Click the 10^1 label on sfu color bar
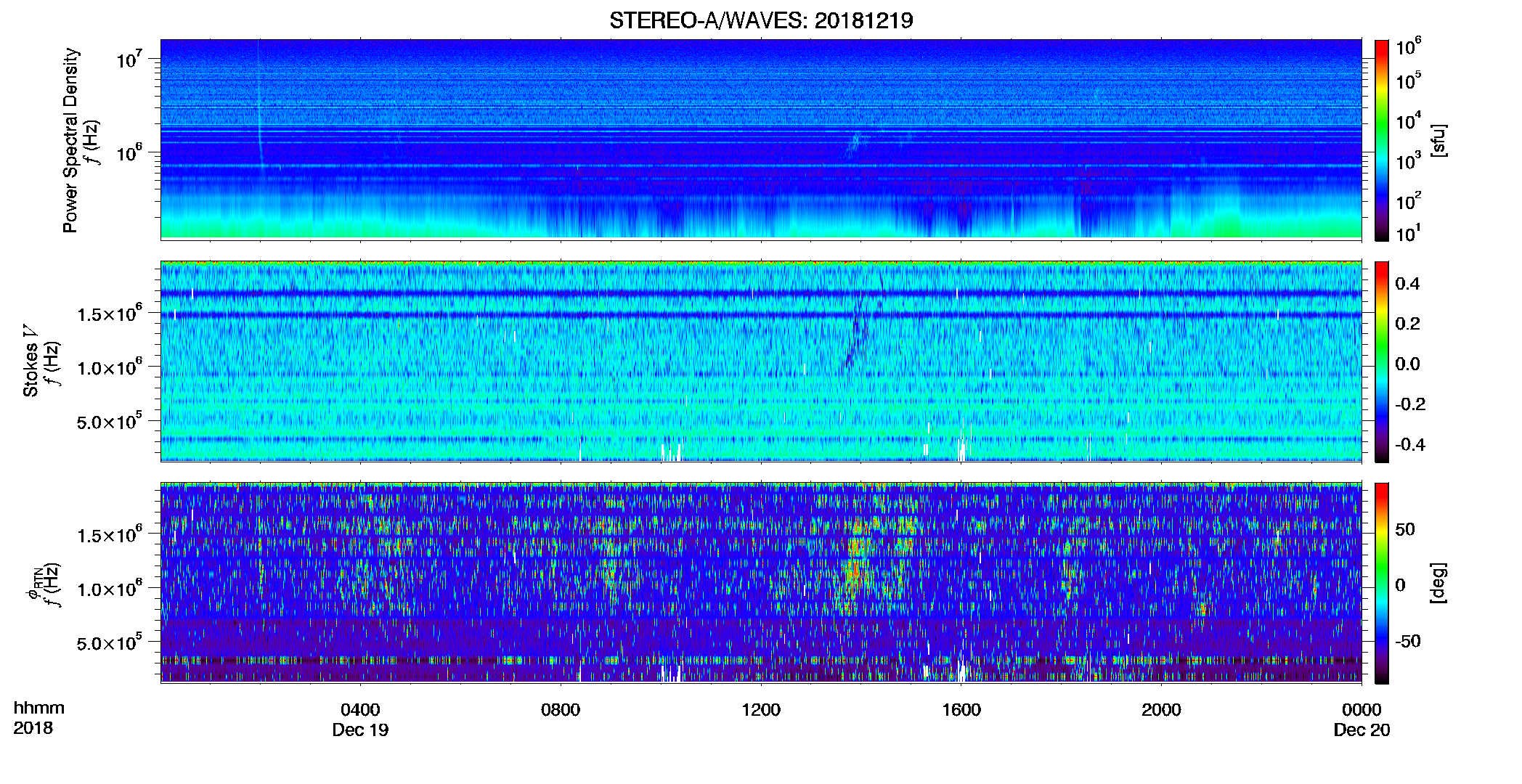This screenshot has height=784, width=1522. [1408, 233]
